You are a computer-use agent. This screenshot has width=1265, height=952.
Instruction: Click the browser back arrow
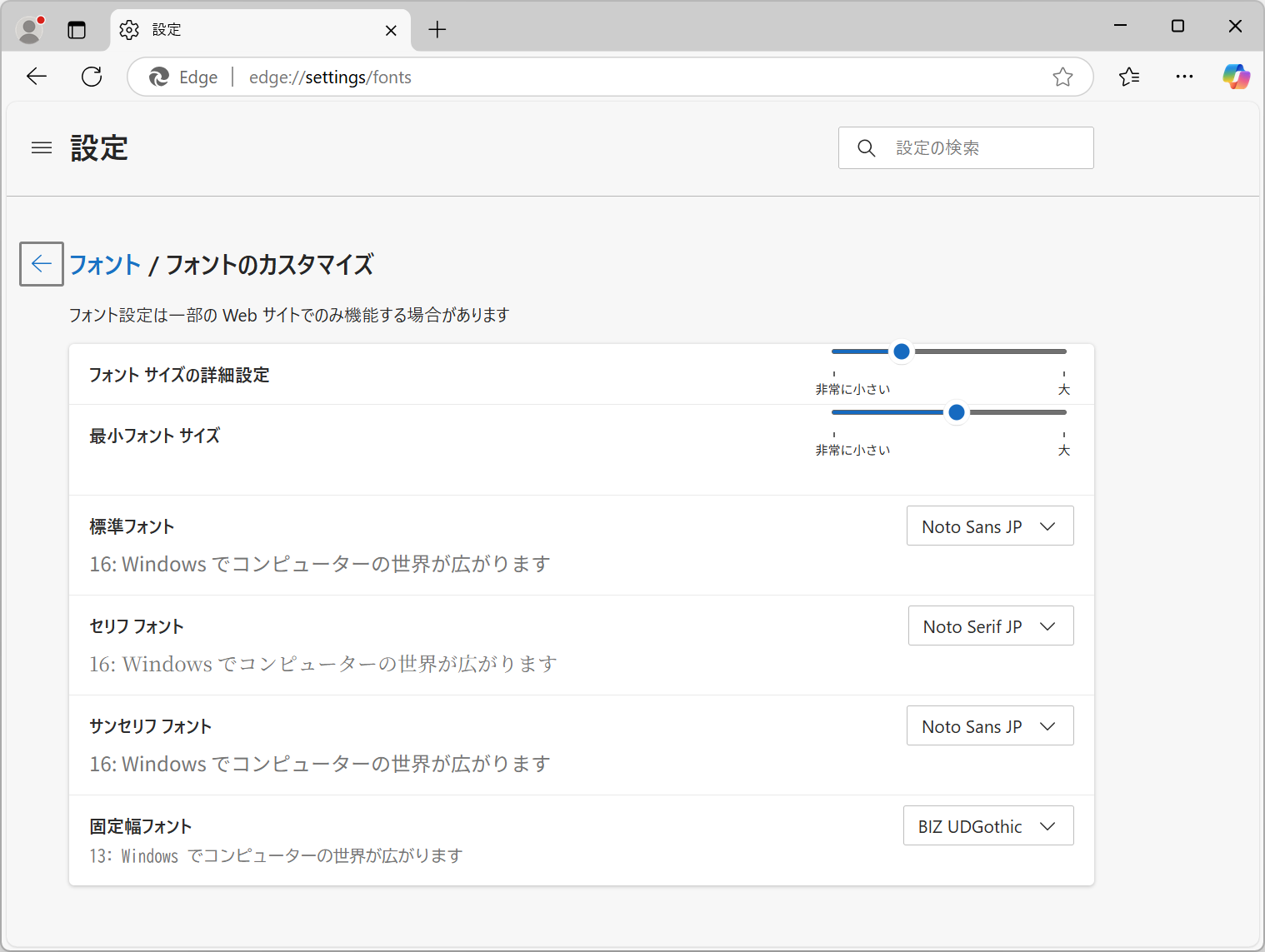[x=36, y=76]
